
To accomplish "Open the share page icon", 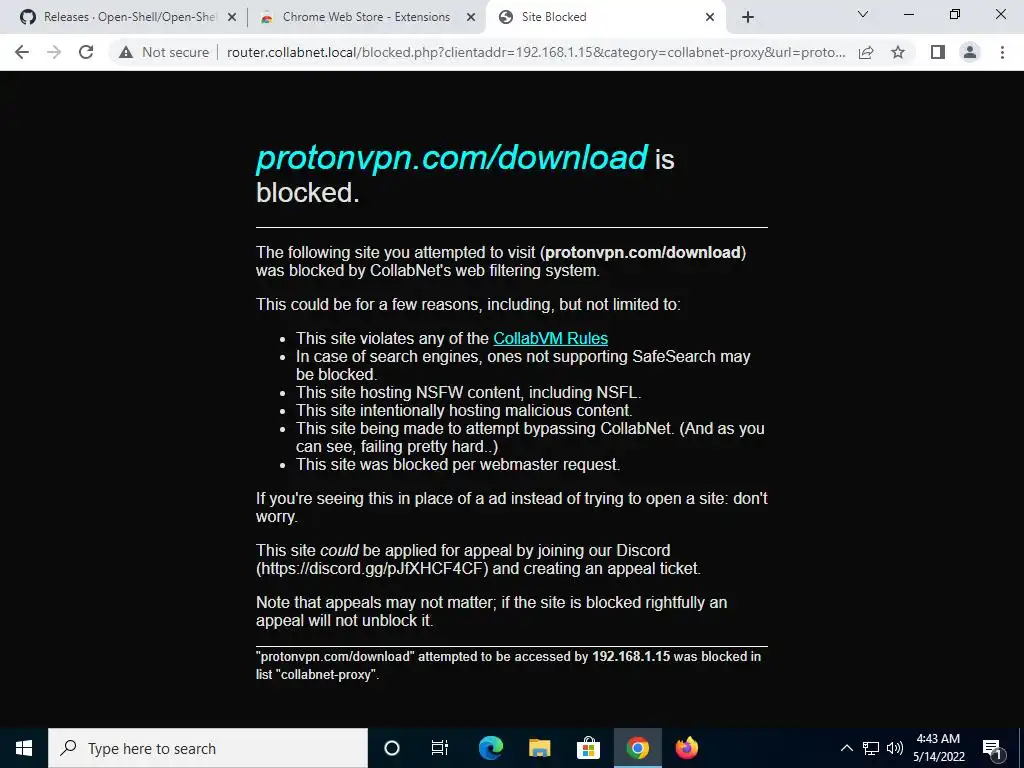I will [866, 52].
